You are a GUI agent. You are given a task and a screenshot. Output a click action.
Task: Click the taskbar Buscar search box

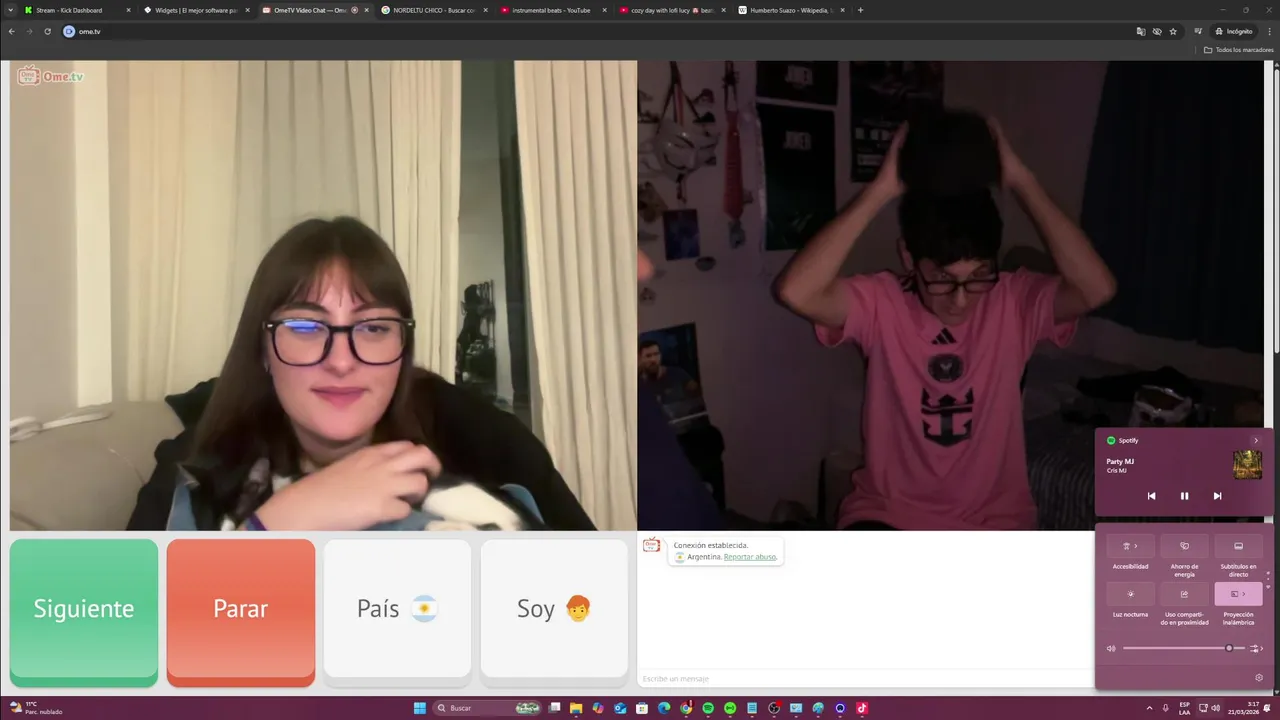pos(487,708)
